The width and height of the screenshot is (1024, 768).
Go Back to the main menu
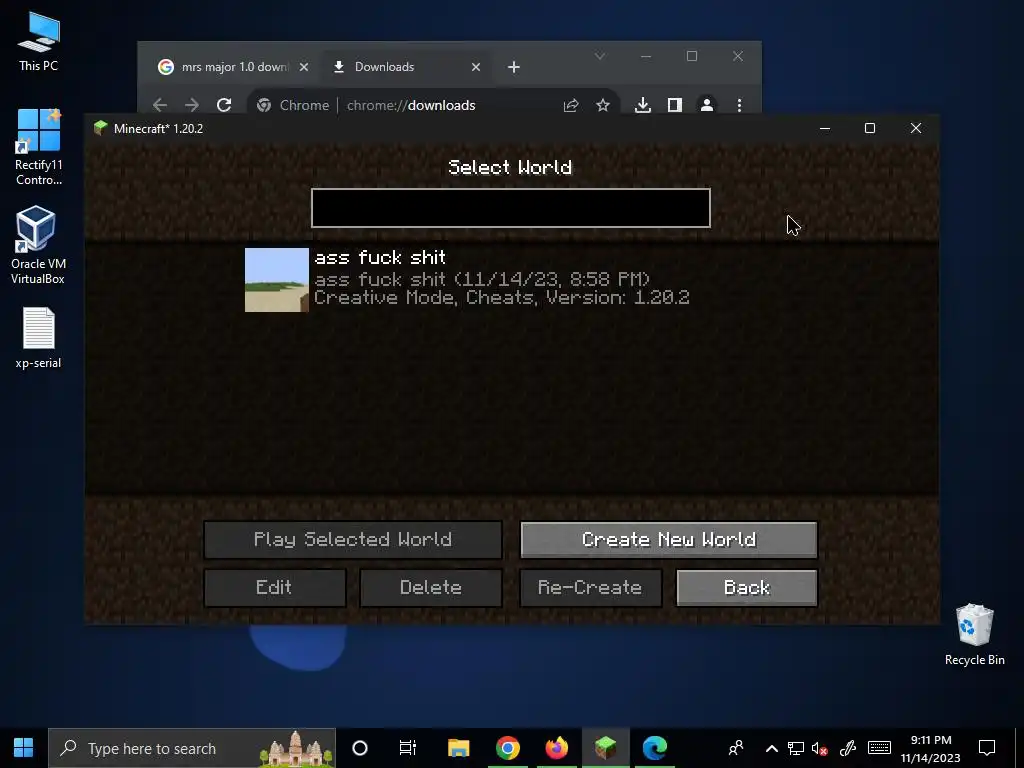(x=747, y=588)
